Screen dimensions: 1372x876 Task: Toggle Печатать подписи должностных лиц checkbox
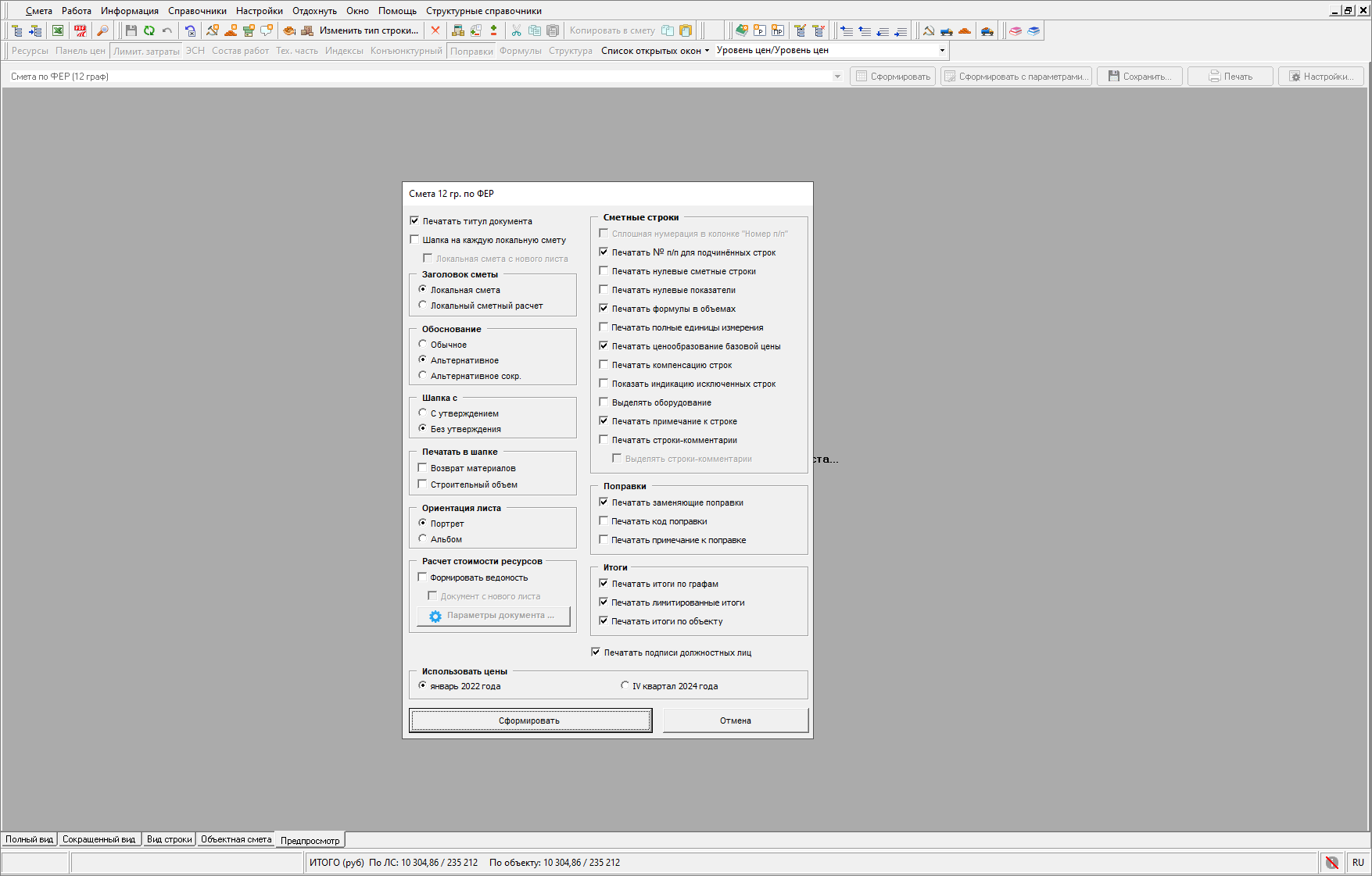click(596, 653)
